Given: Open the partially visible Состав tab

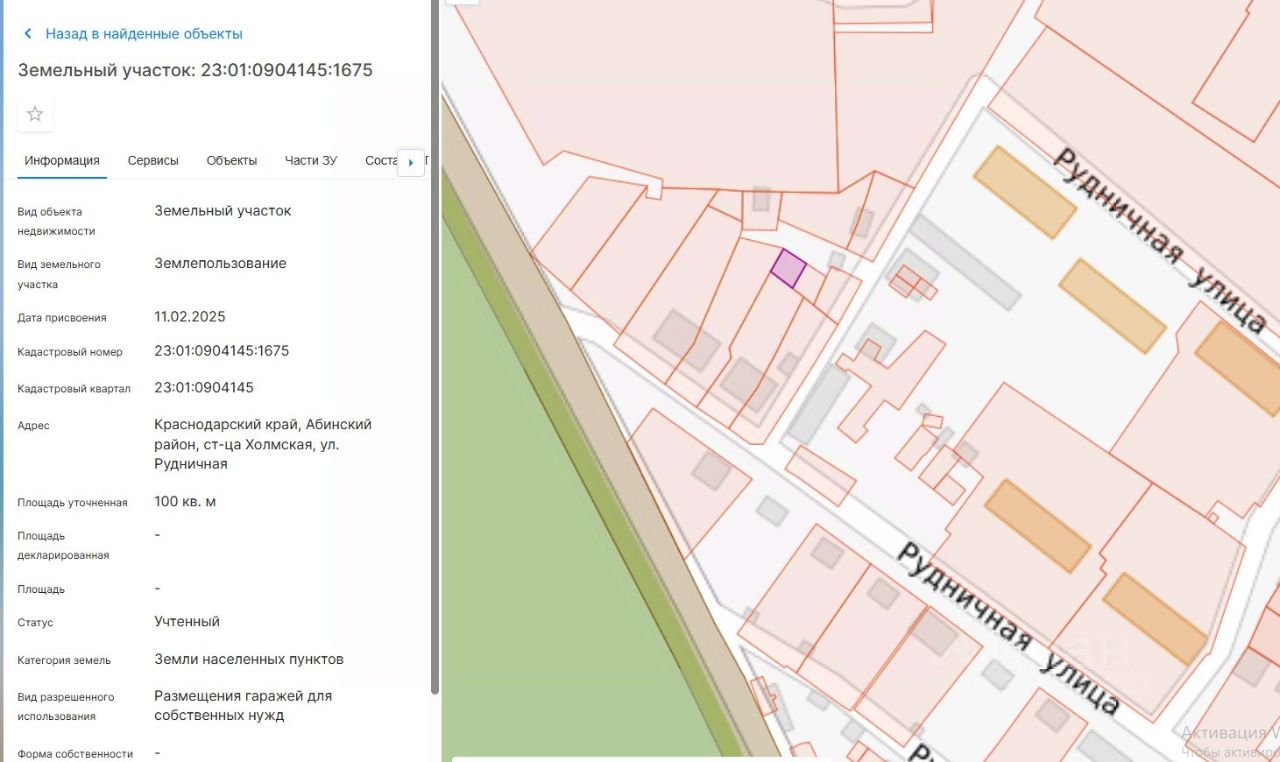Looking at the screenshot, I should pyautogui.click(x=381, y=161).
